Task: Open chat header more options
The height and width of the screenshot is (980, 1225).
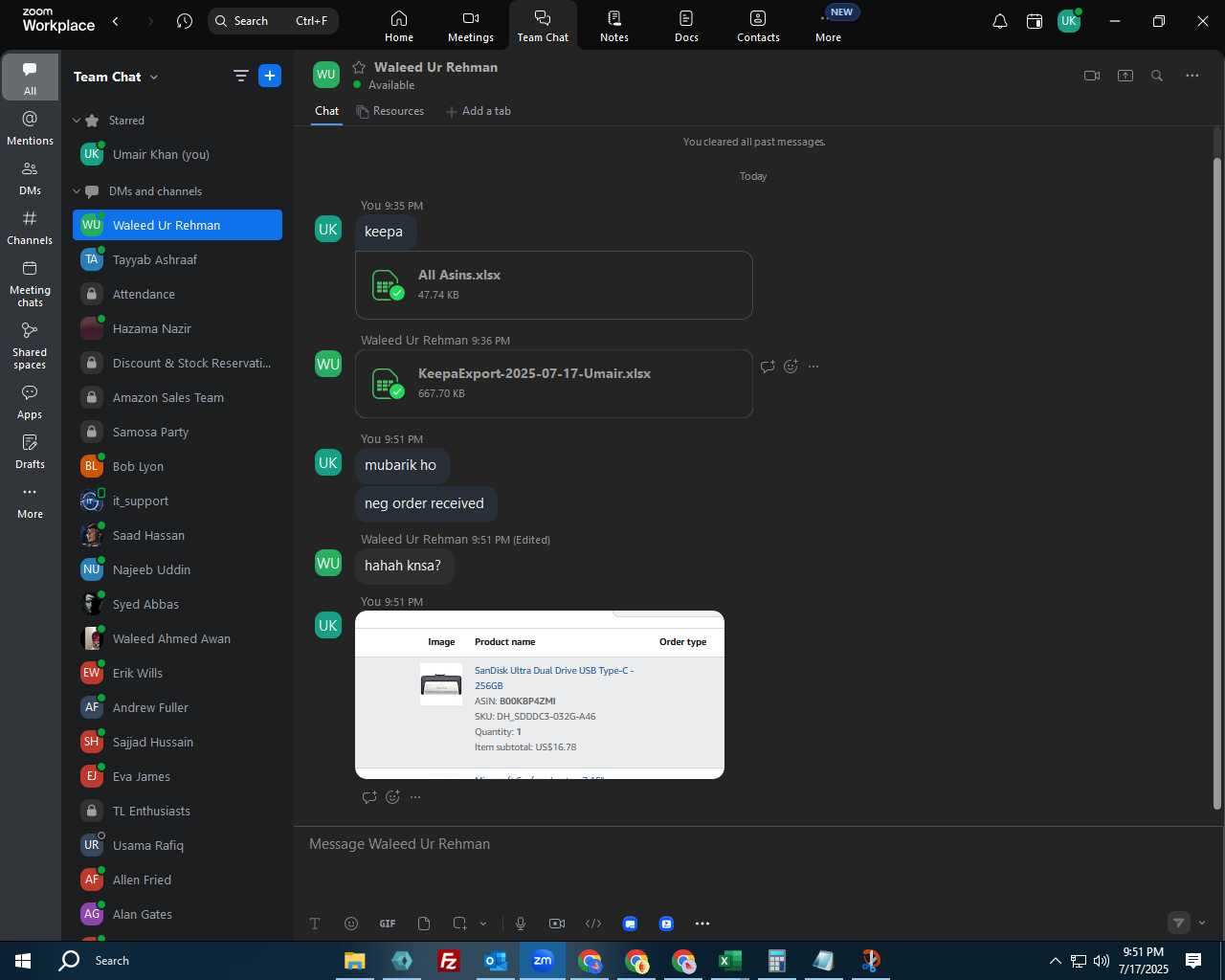Action: point(1192,76)
